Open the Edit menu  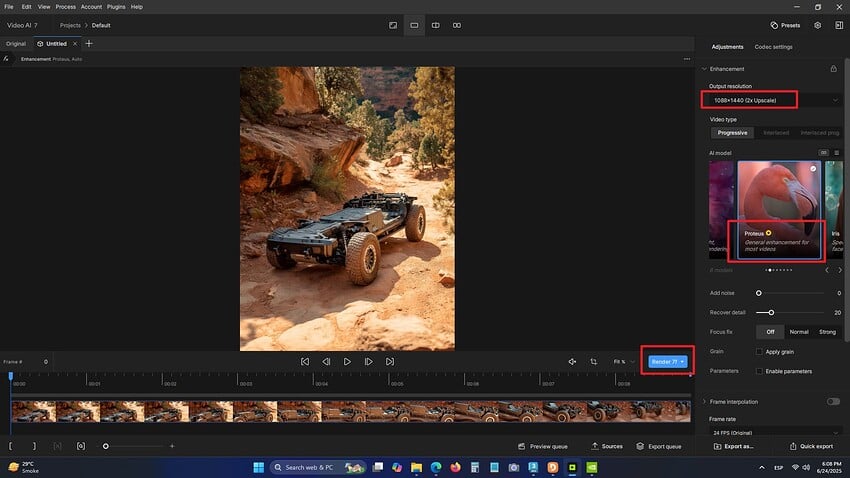coord(26,7)
